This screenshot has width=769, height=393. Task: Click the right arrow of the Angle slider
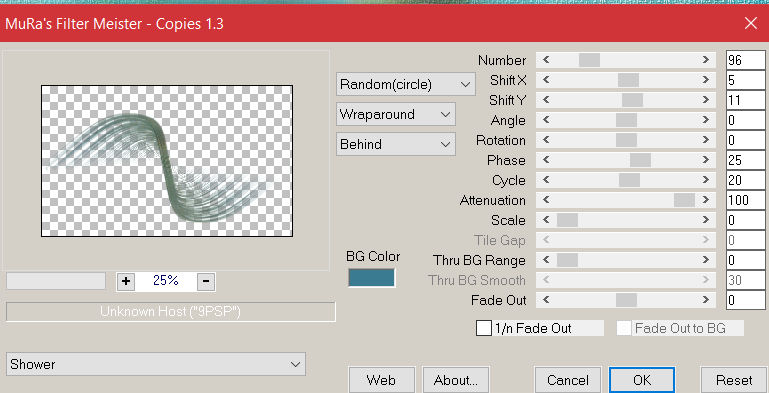705,120
